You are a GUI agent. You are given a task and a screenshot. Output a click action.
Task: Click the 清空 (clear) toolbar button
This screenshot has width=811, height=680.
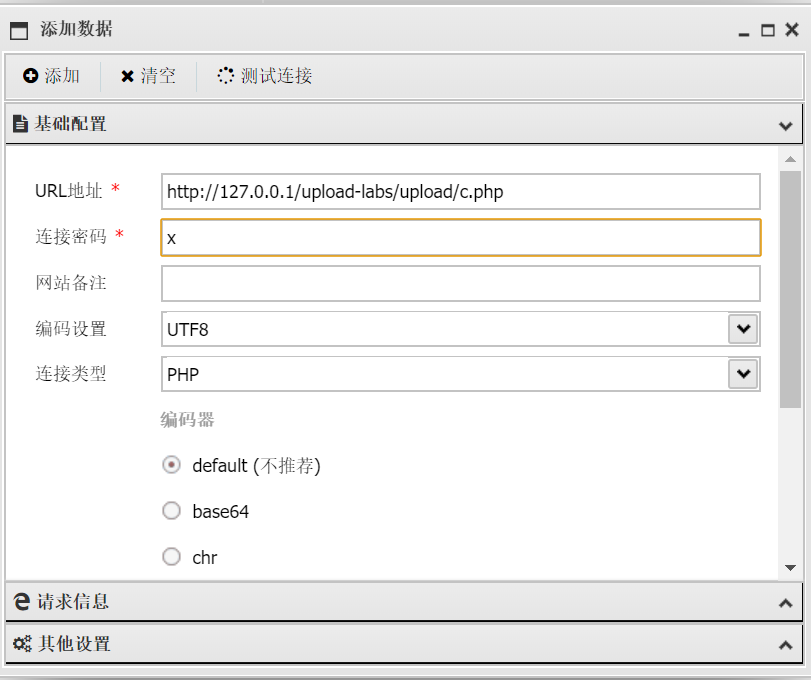[148, 76]
